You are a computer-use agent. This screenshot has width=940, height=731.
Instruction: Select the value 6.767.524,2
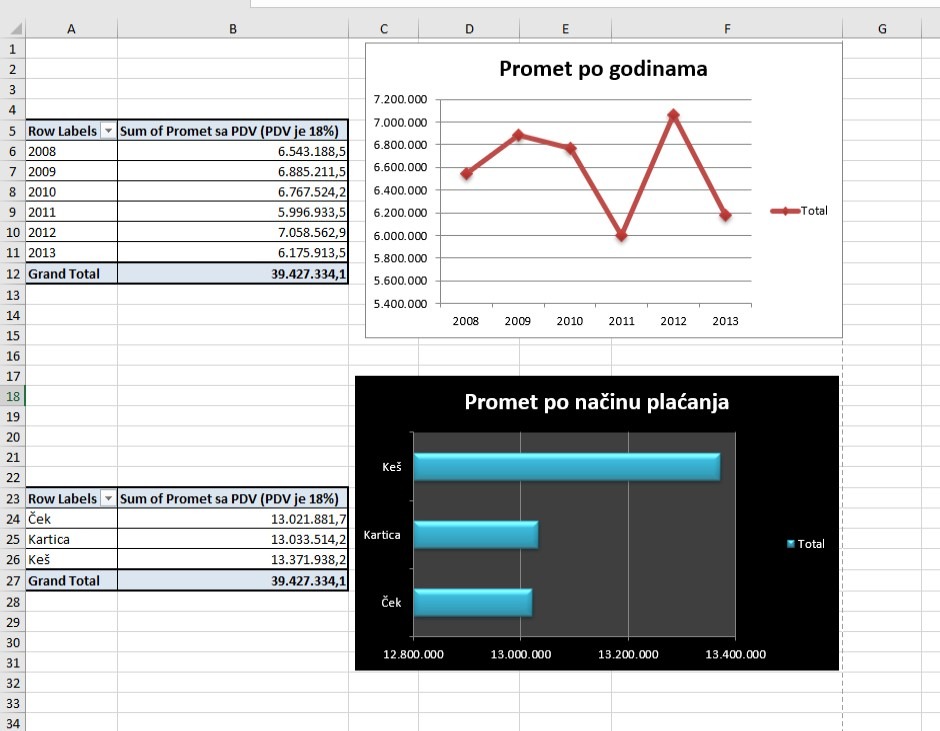pos(233,192)
